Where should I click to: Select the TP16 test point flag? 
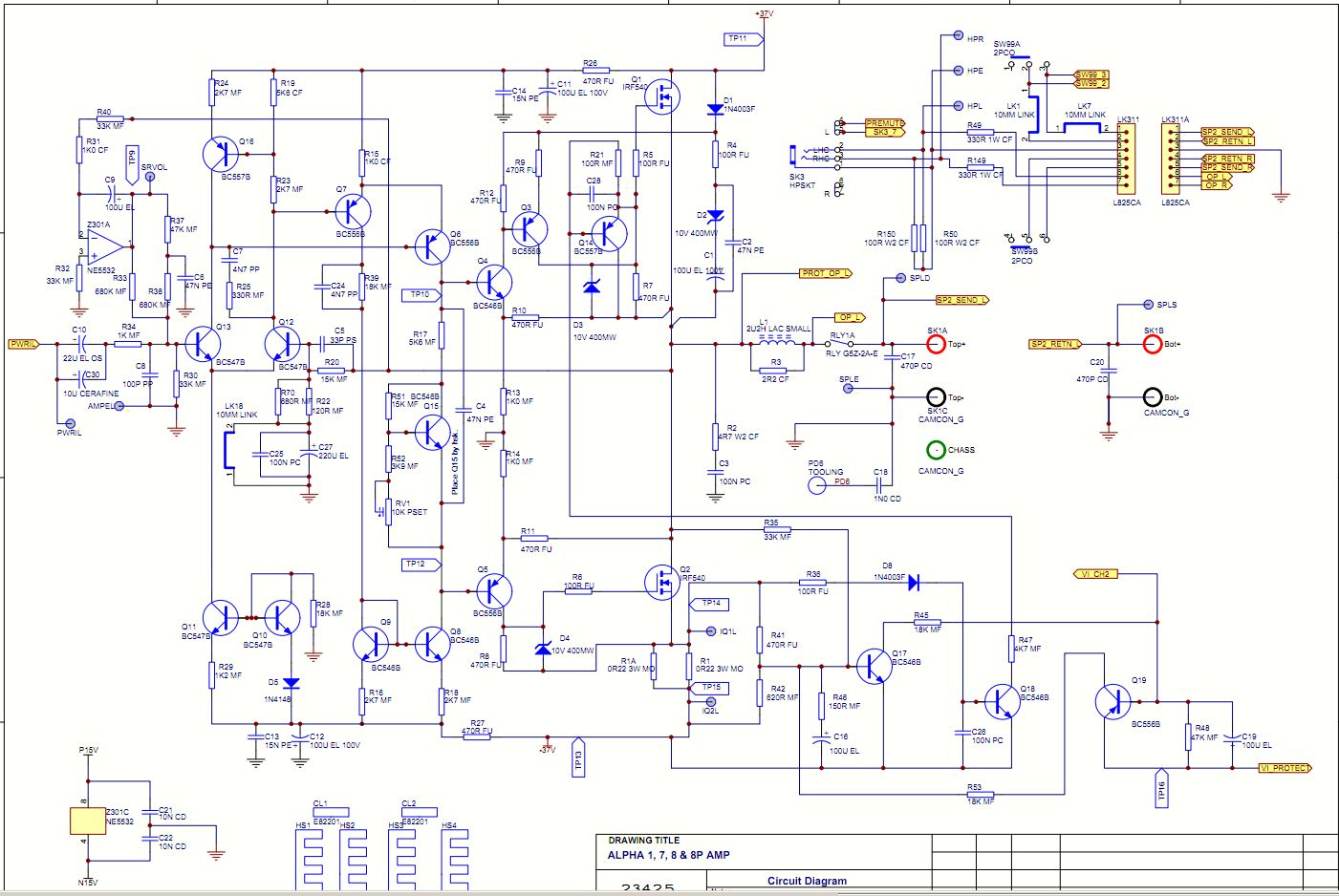tap(1162, 789)
